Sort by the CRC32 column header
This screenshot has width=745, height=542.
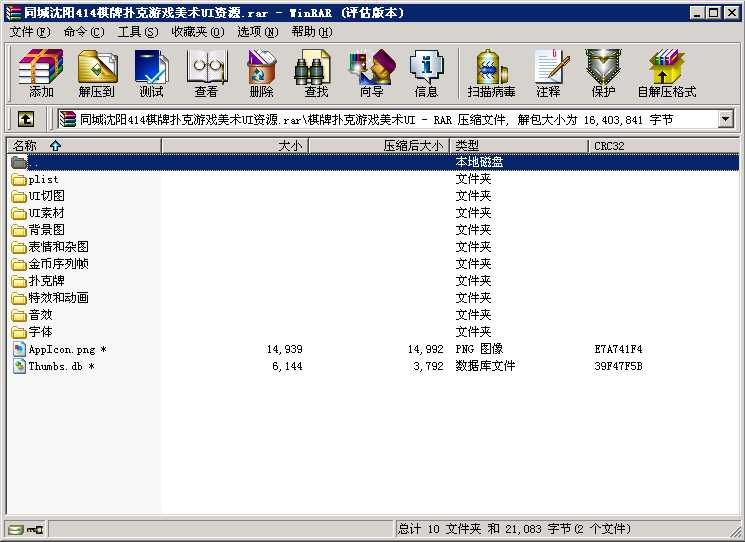[x=664, y=146]
